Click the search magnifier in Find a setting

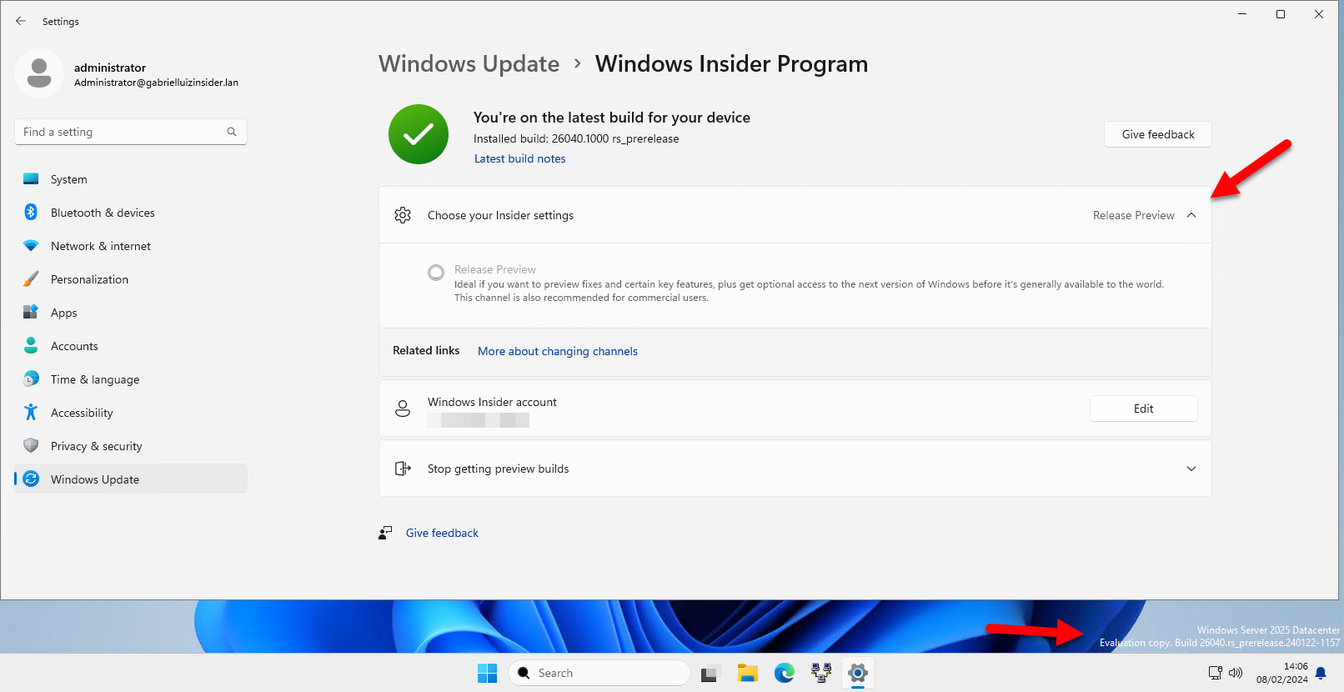tap(232, 132)
